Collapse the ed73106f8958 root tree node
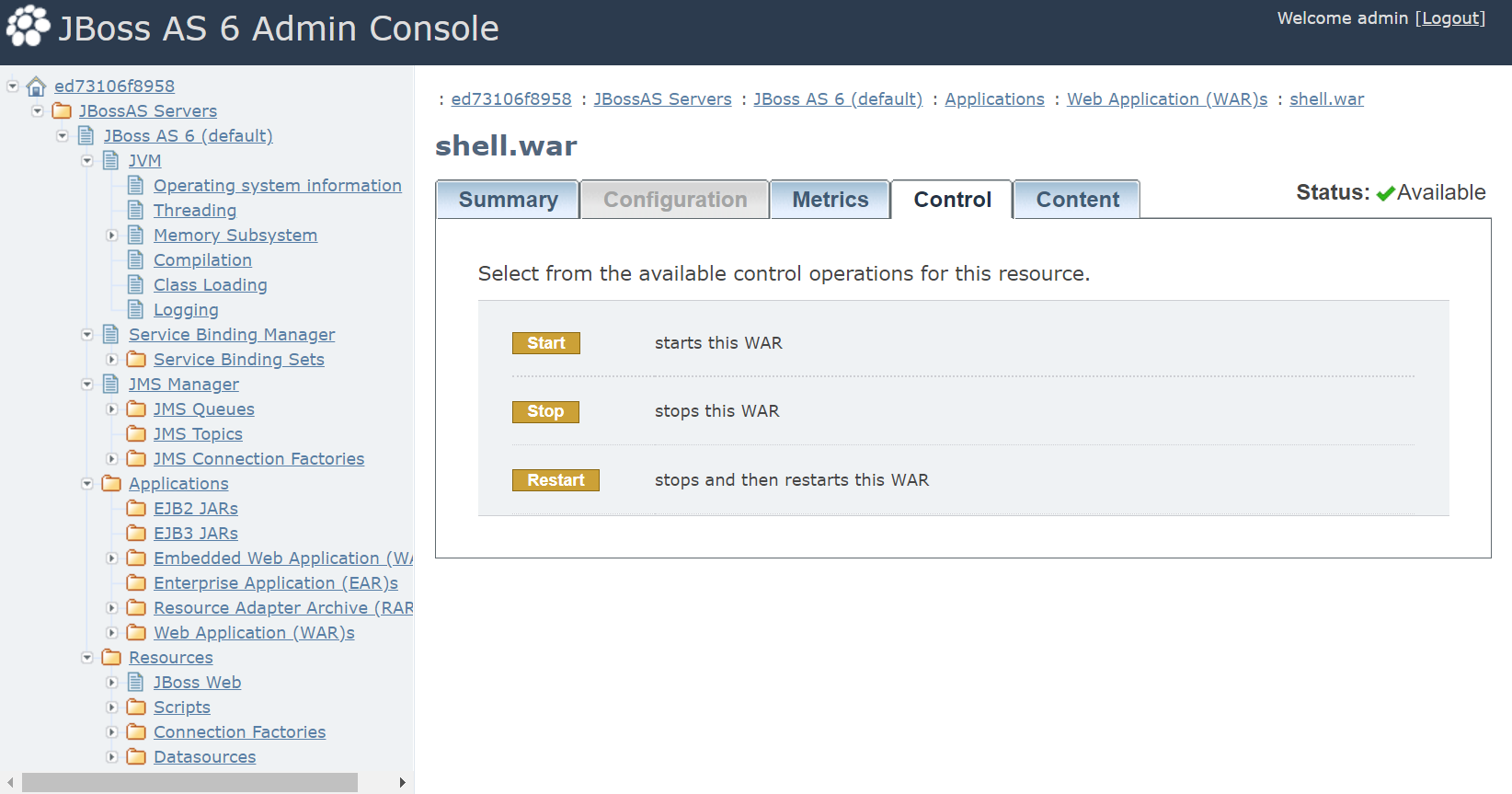The width and height of the screenshot is (1512, 794). click(13, 86)
